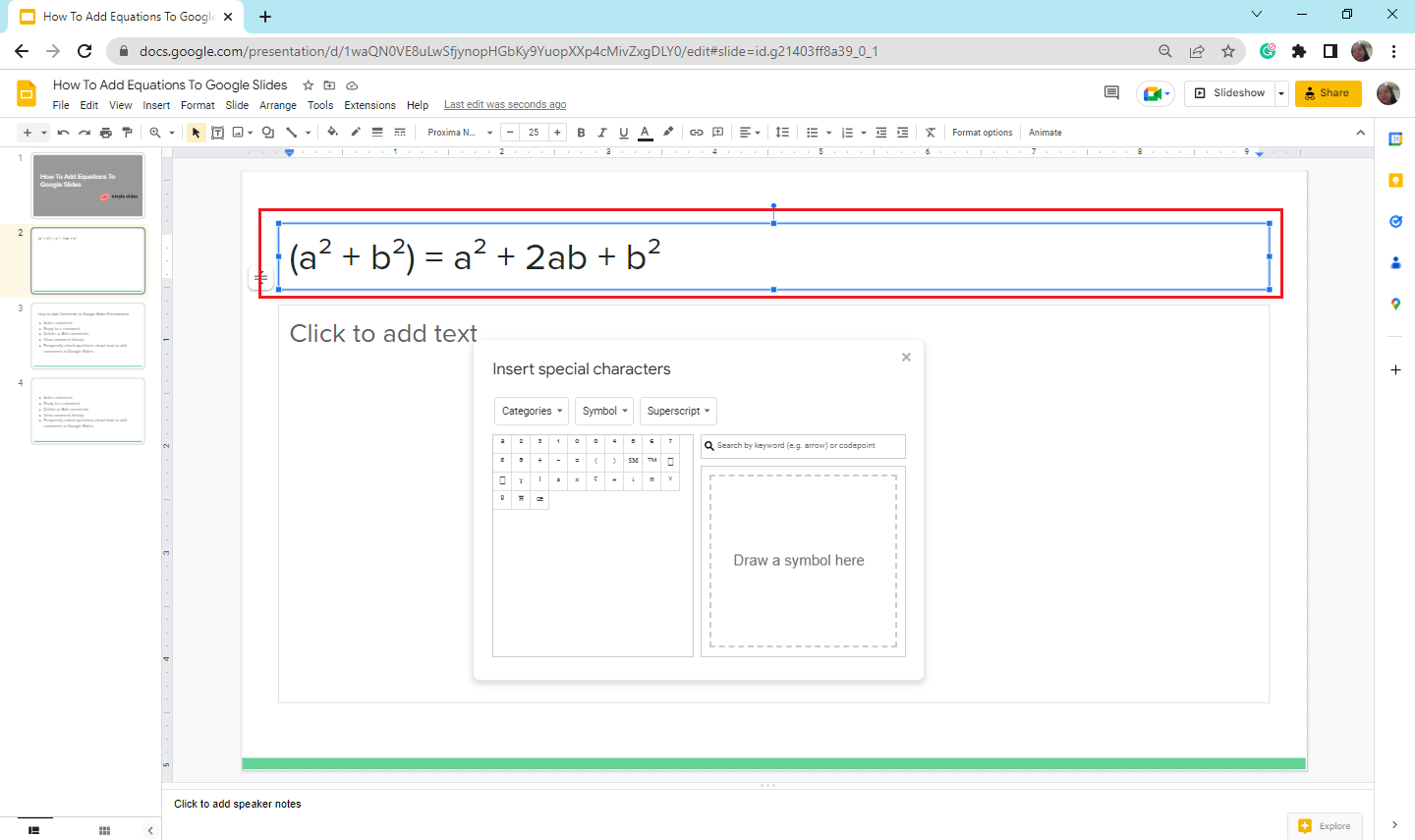Toggle italic formatting
1415x840 pixels.
[x=602, y=132]
